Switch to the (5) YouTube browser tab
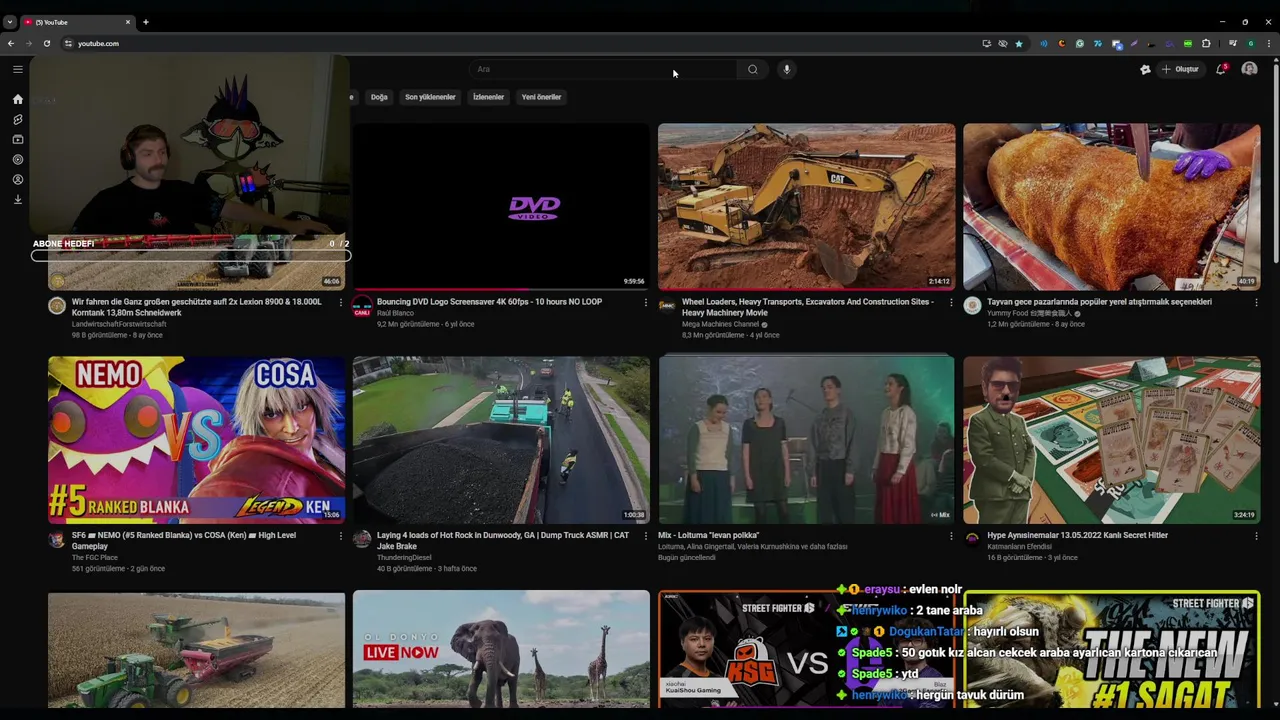This screenshot has width=1280, height=720. pyautogui.click(x=78, y=22)
